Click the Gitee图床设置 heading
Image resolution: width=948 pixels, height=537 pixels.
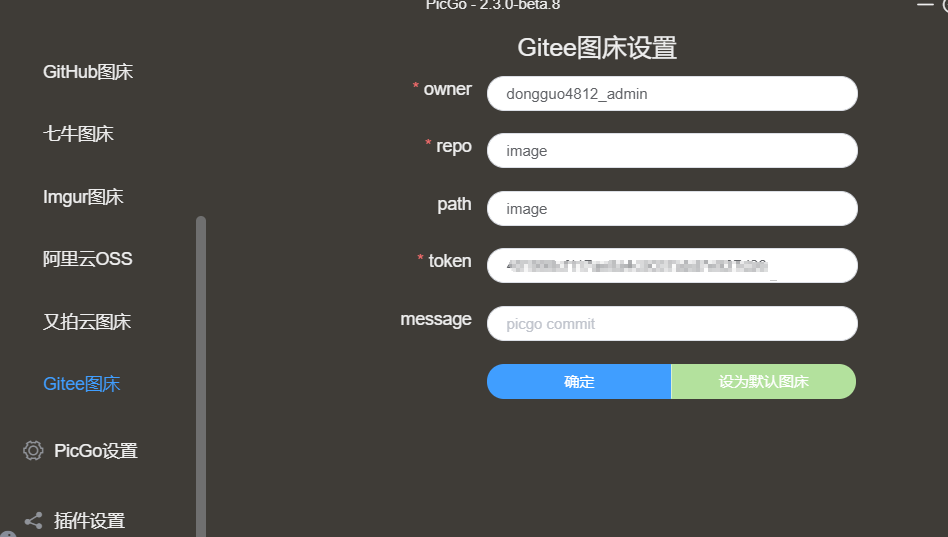click(x=597, y=48)
